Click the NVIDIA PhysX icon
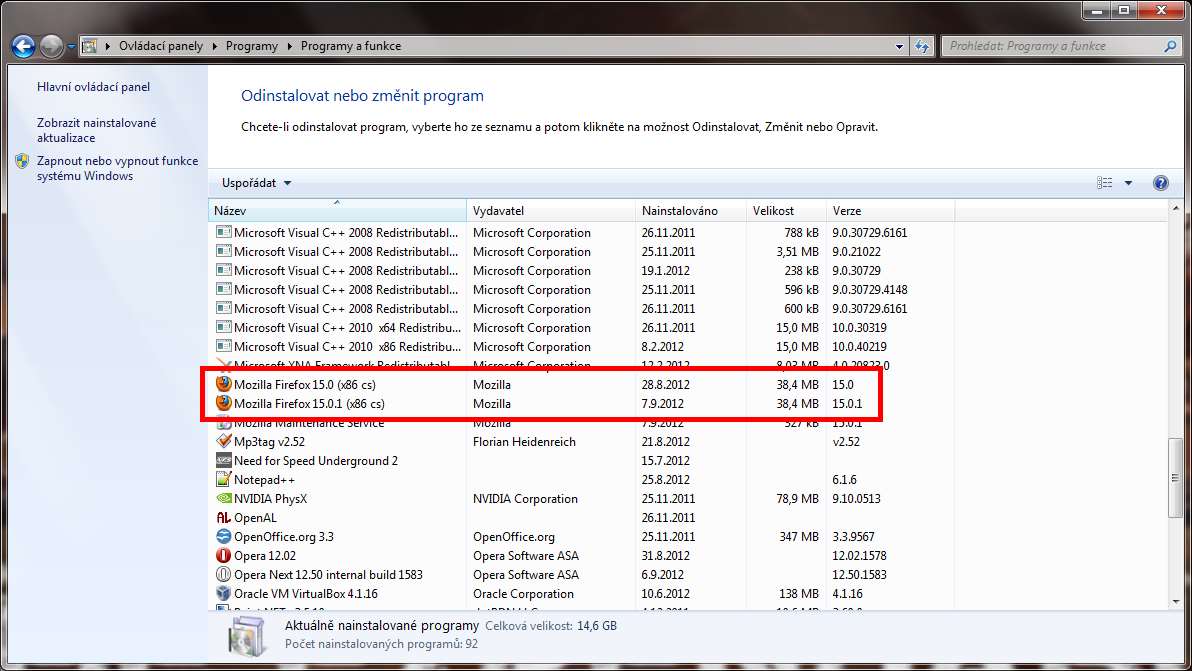The height and width of the screenshot is (671, 1192). pyautogui.click(x=224, y=499)
